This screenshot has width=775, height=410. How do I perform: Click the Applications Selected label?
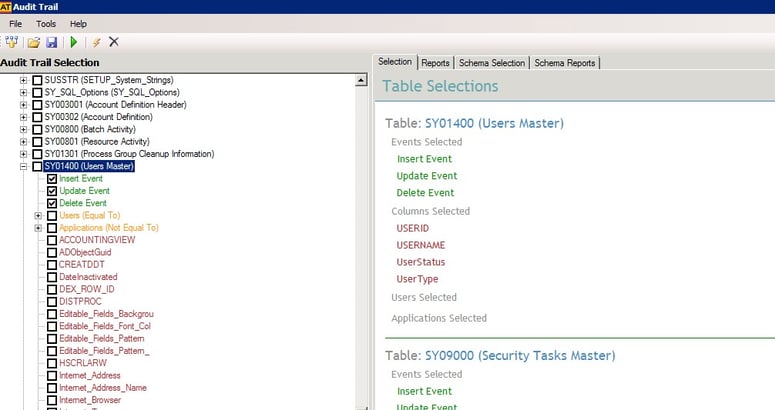(x=439, y=319)
